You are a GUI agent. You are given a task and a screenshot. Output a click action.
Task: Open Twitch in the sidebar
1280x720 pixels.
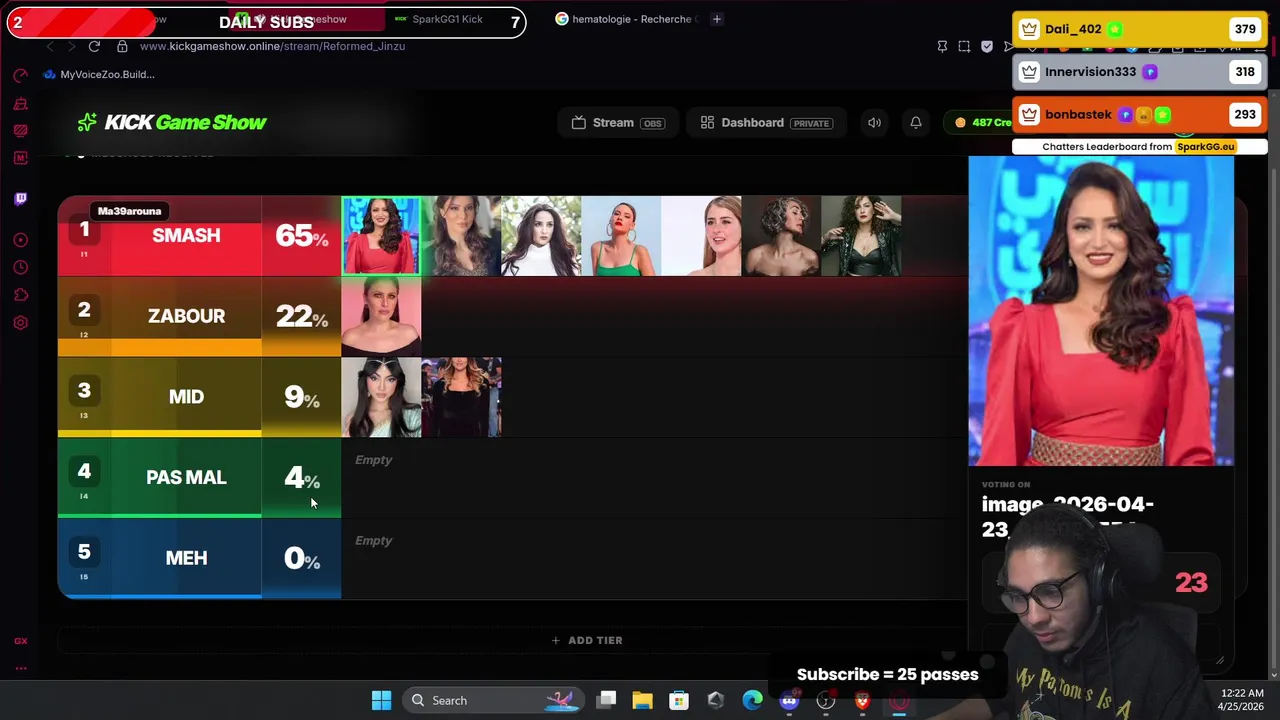click(21, 199)
